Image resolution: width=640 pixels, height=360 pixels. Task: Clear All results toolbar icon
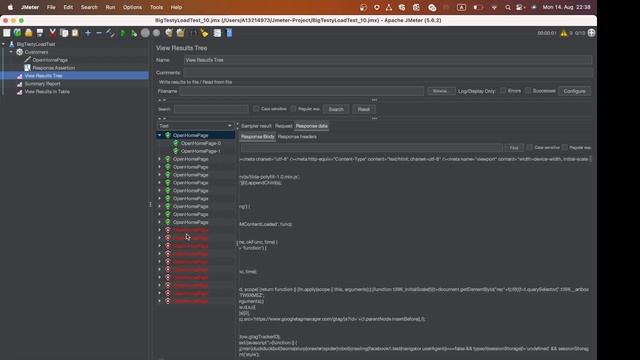(x=180, y=33)
